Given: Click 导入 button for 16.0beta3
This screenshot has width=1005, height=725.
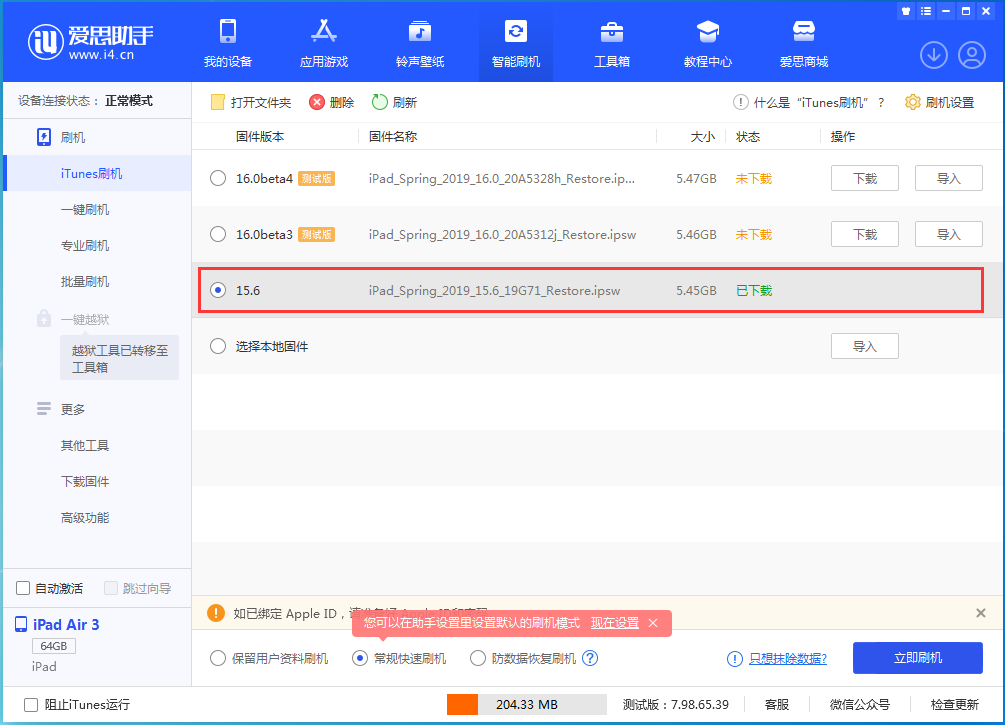Looking at the screenshot, I should point(949,234).
